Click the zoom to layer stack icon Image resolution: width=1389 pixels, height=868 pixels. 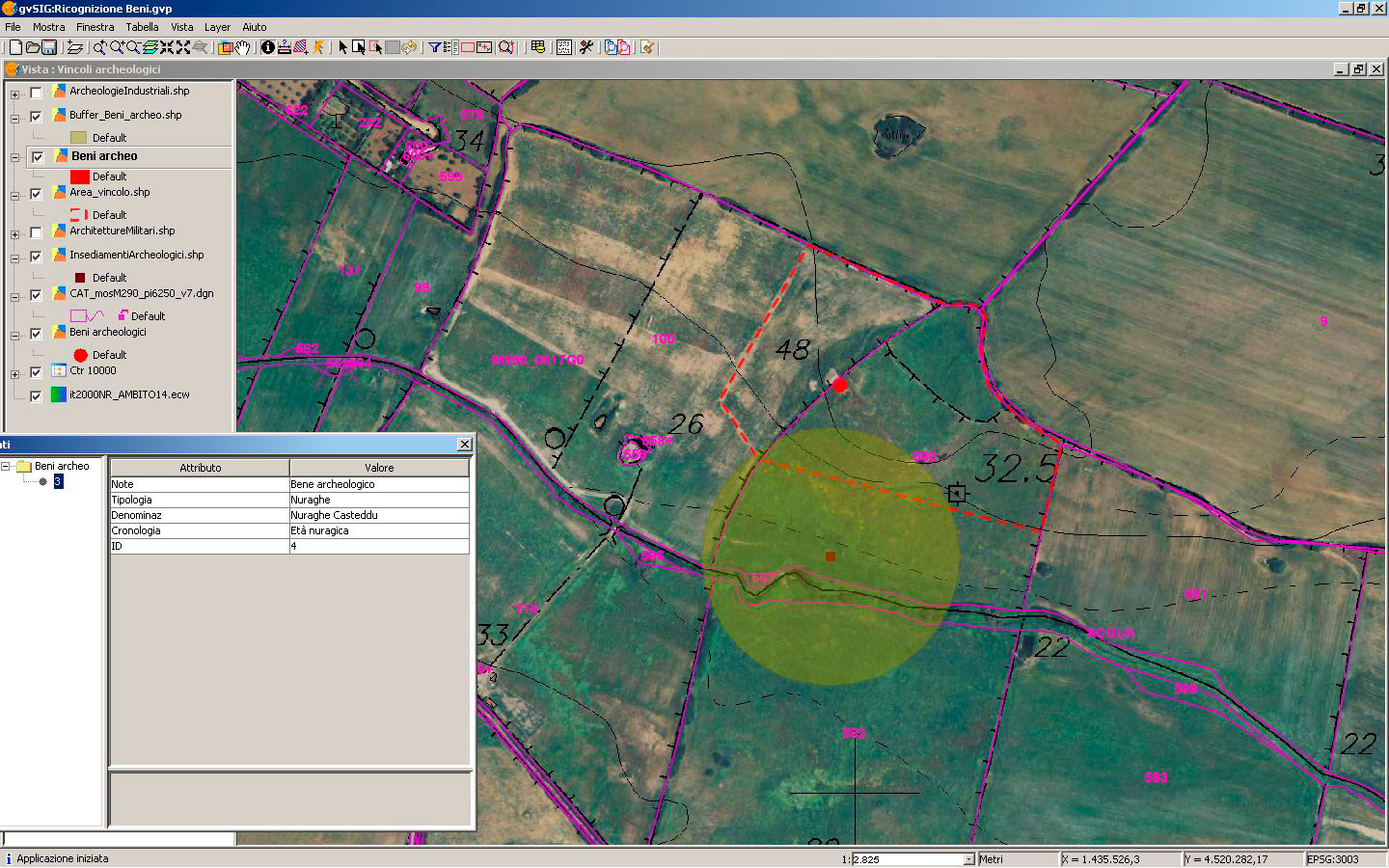[150, 47]
